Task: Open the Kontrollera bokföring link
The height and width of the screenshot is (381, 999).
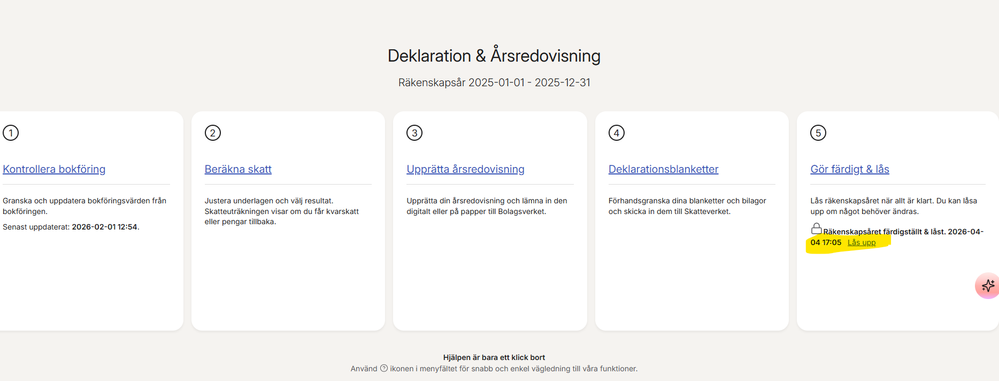Action: [54, 169]
